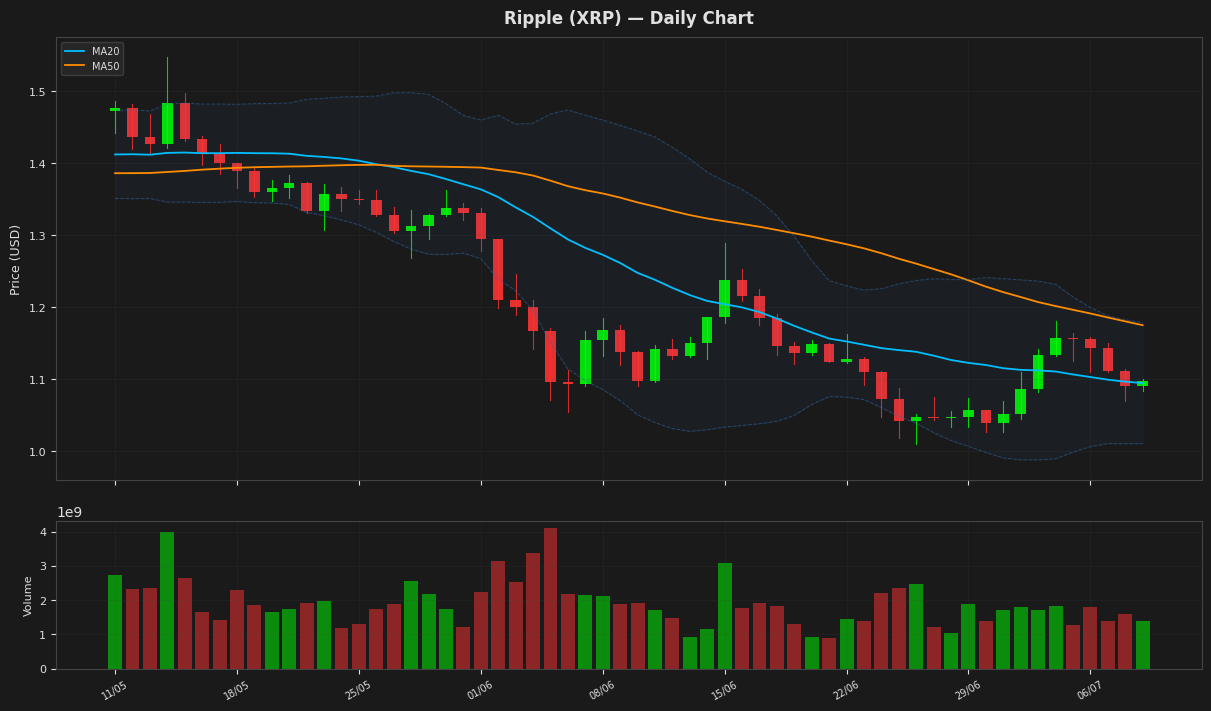
Task: Click the 1.2 price axis tick label
Action: [38, 308]
